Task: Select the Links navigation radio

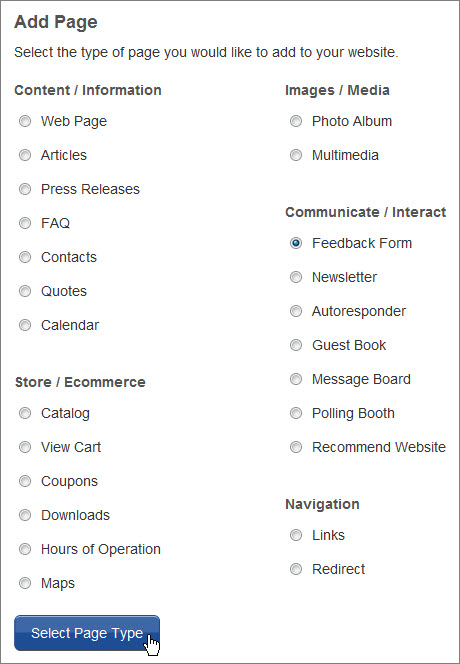Action: (296, 535)
